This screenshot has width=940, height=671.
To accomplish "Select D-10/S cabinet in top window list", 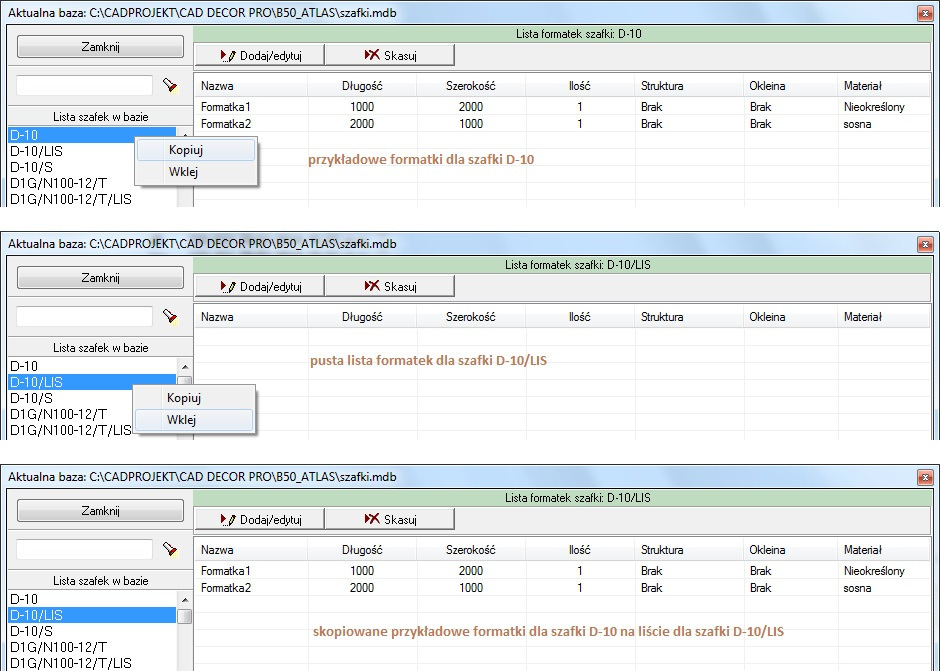I will click(x=71, y=167).
